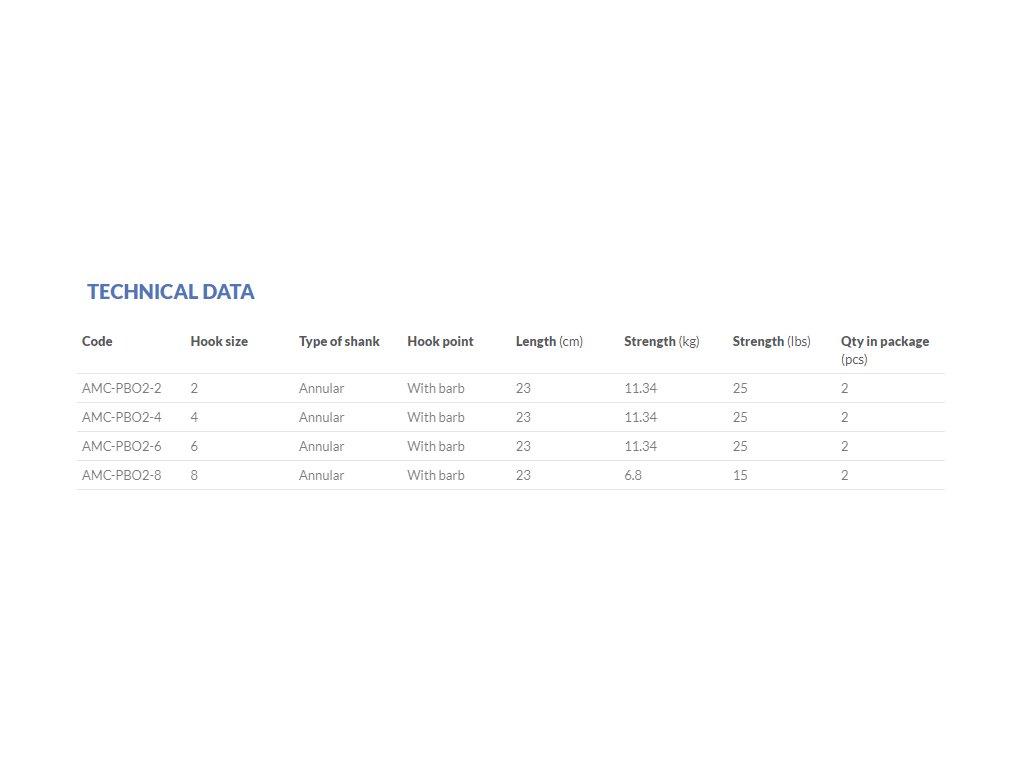Click hook size 8 cell
This screenshot has height=768, width=1024.
[194, 475]
